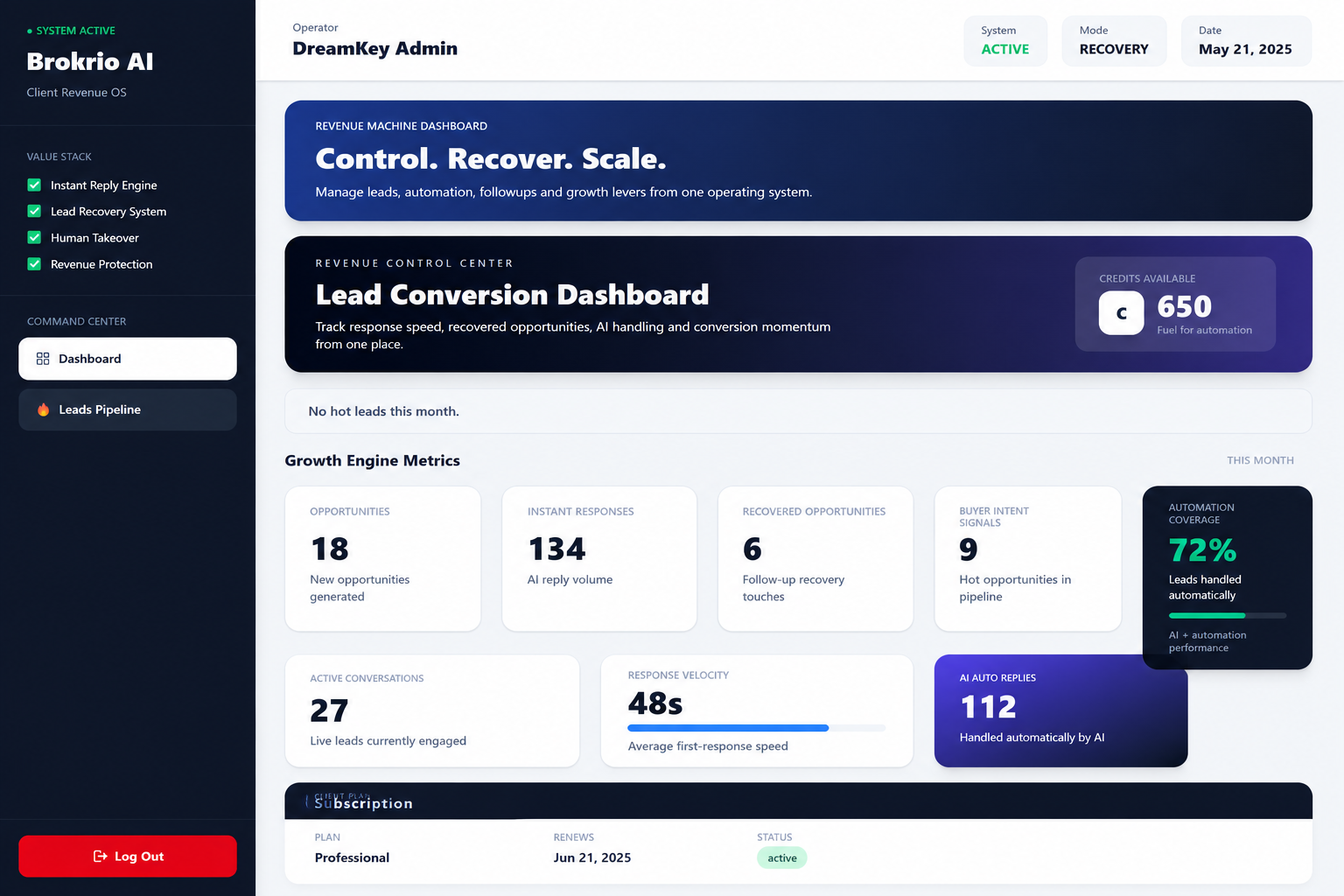This screenshot has width=1344, height=896.
Task: Open the Instant Responses 134 metric card
Action: pyautogui.click(x=599, y=558)
